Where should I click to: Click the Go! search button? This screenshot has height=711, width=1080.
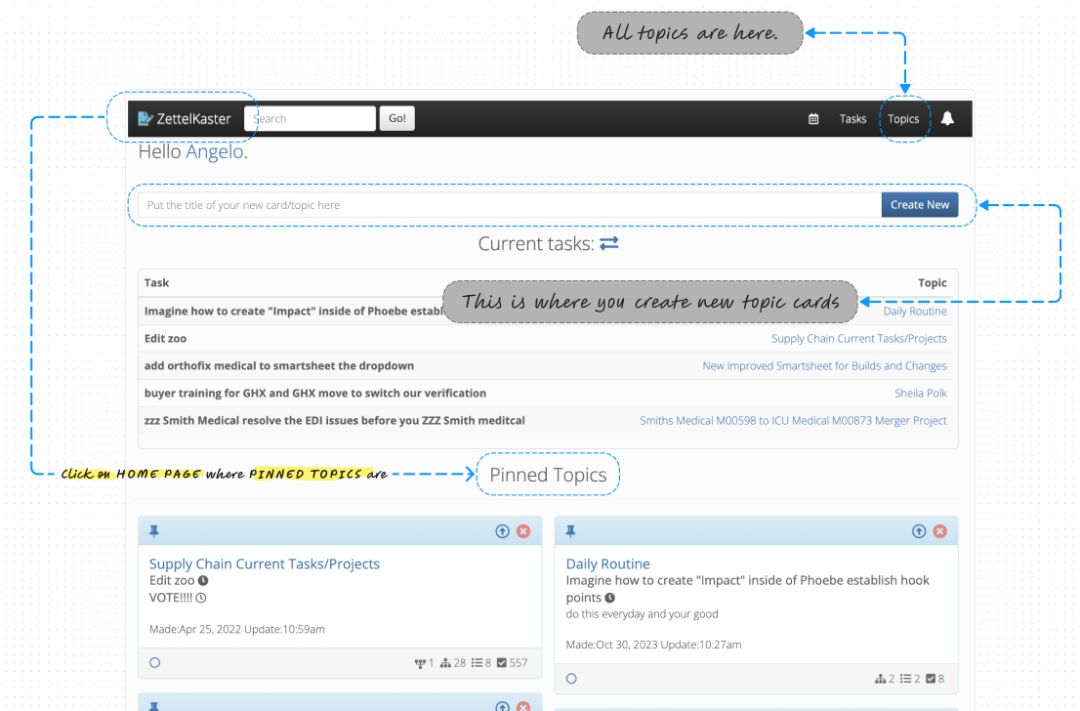(x=397, y=119)
